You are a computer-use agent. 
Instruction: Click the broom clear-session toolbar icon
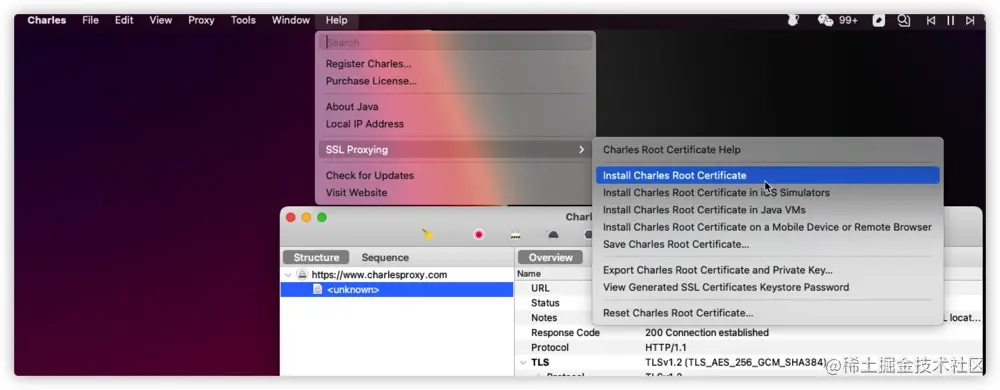428,235
